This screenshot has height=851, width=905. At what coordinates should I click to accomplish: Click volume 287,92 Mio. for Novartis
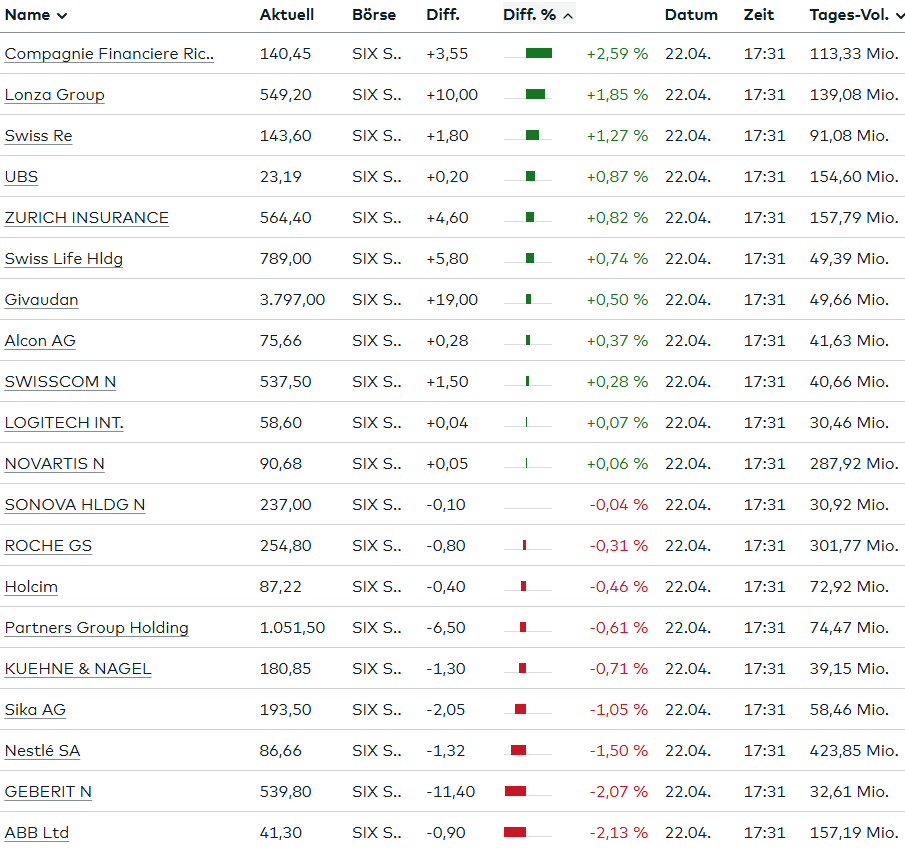(854, 464)
